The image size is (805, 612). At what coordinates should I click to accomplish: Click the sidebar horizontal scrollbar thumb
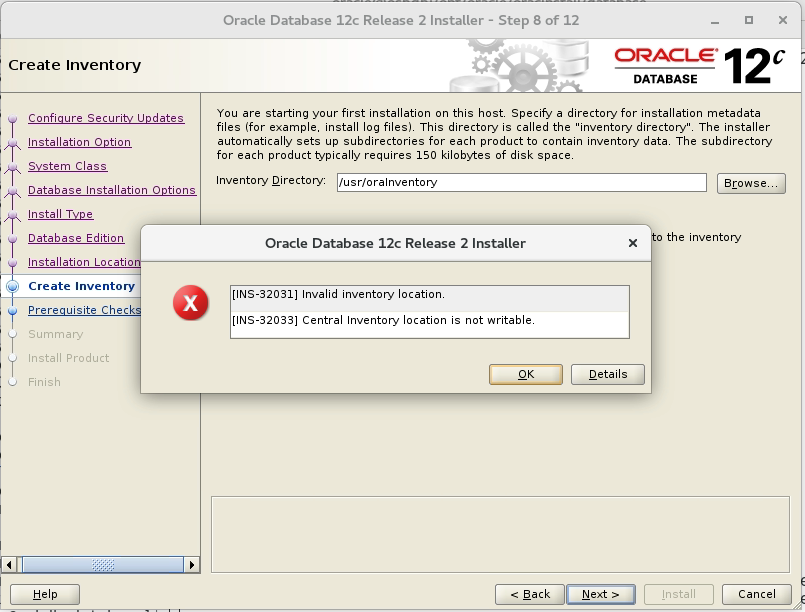tap(103, 565)
